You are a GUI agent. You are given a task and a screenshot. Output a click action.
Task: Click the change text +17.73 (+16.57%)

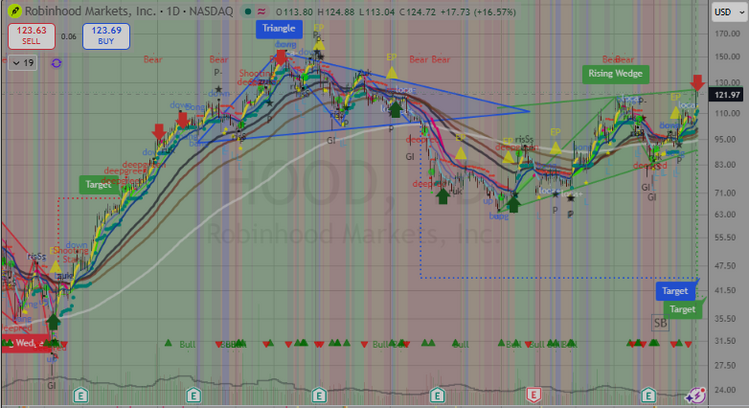[478, 12]
